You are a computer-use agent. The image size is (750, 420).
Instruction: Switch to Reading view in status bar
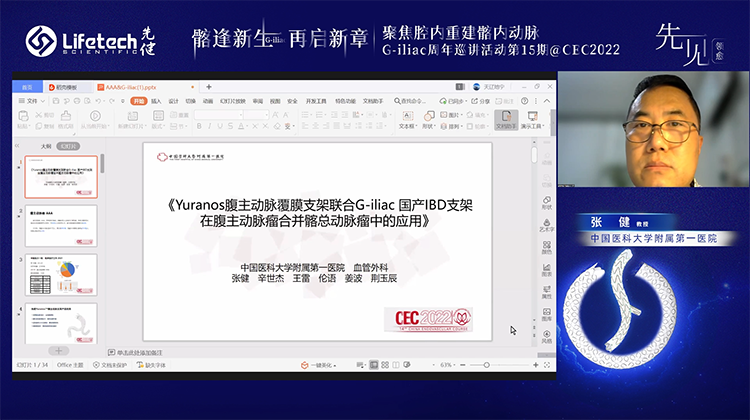pyautogui.click(x=396, y=365)
